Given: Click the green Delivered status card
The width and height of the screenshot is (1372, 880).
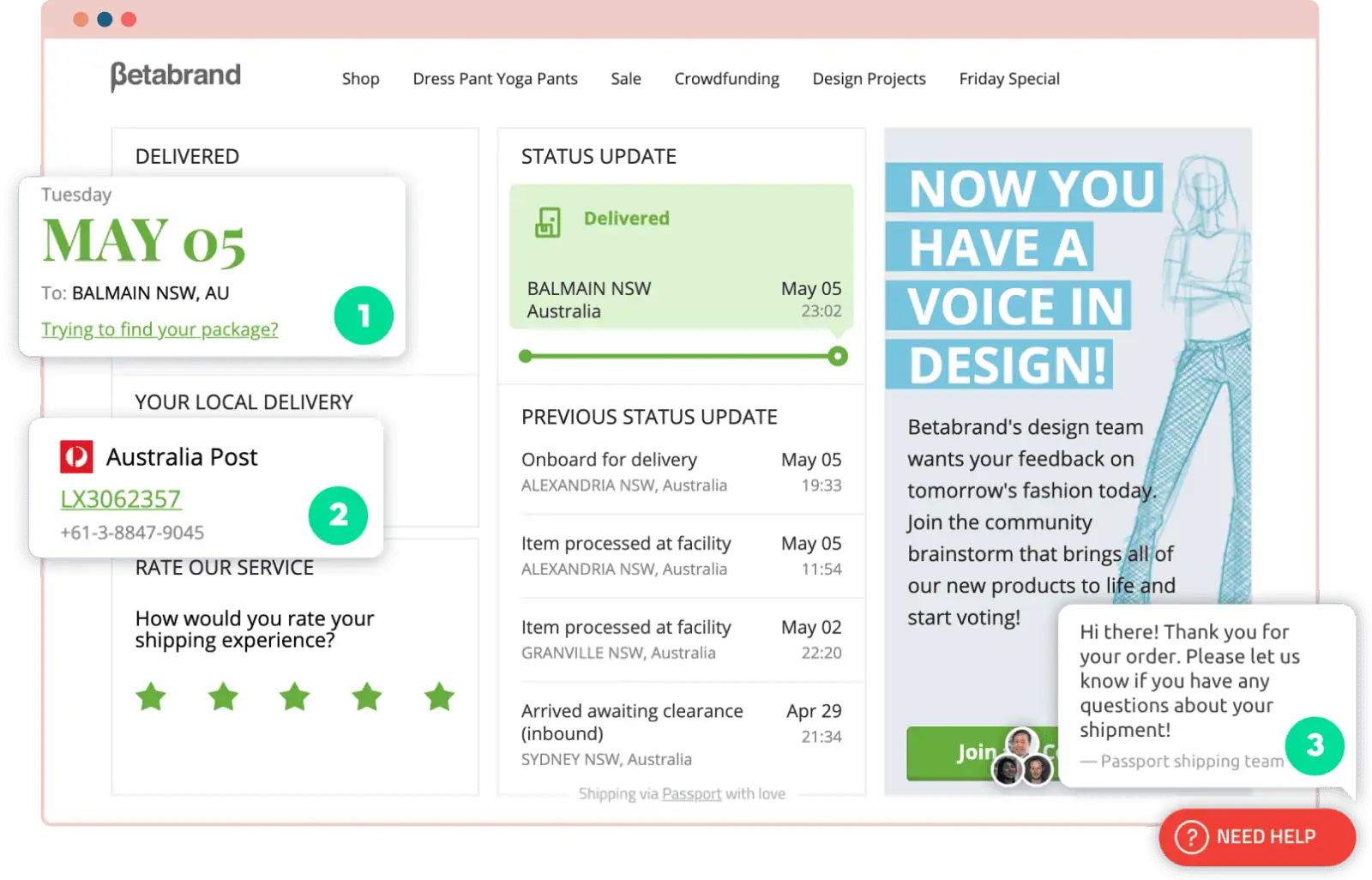Looking at the screenshot, I should point(682,256).
